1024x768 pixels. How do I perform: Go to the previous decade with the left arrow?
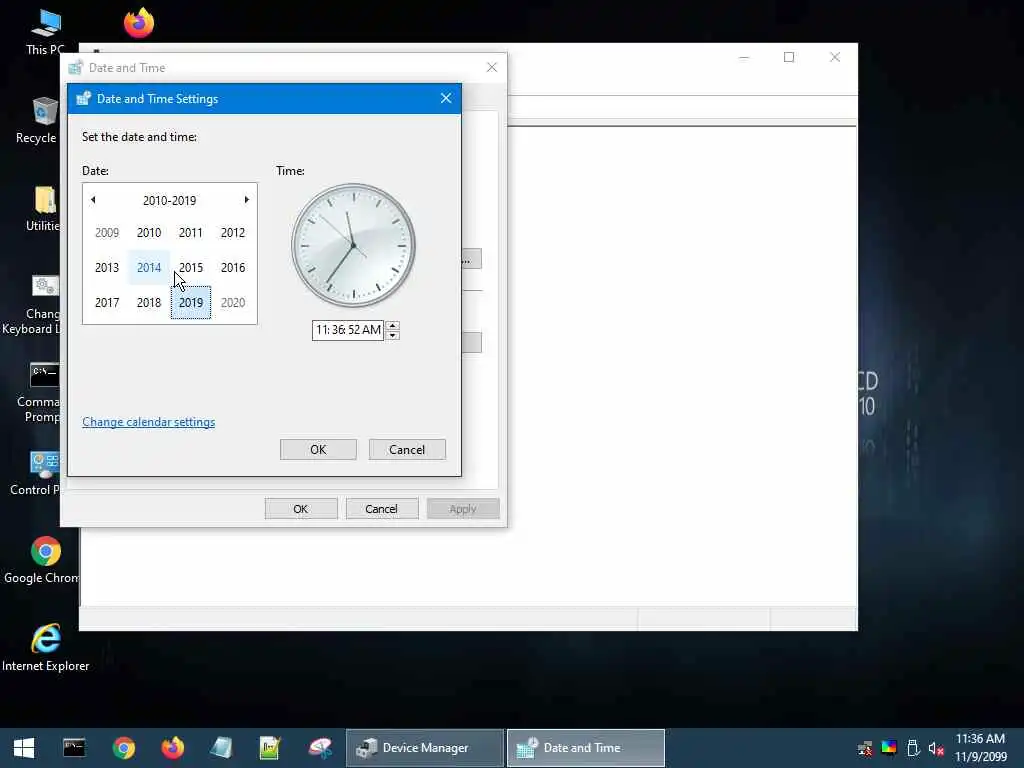click(93, 200)
